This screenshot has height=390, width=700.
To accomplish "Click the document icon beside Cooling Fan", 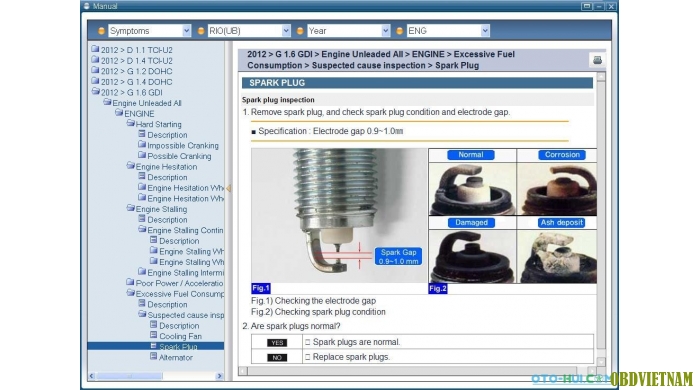I will pos(154,335).
